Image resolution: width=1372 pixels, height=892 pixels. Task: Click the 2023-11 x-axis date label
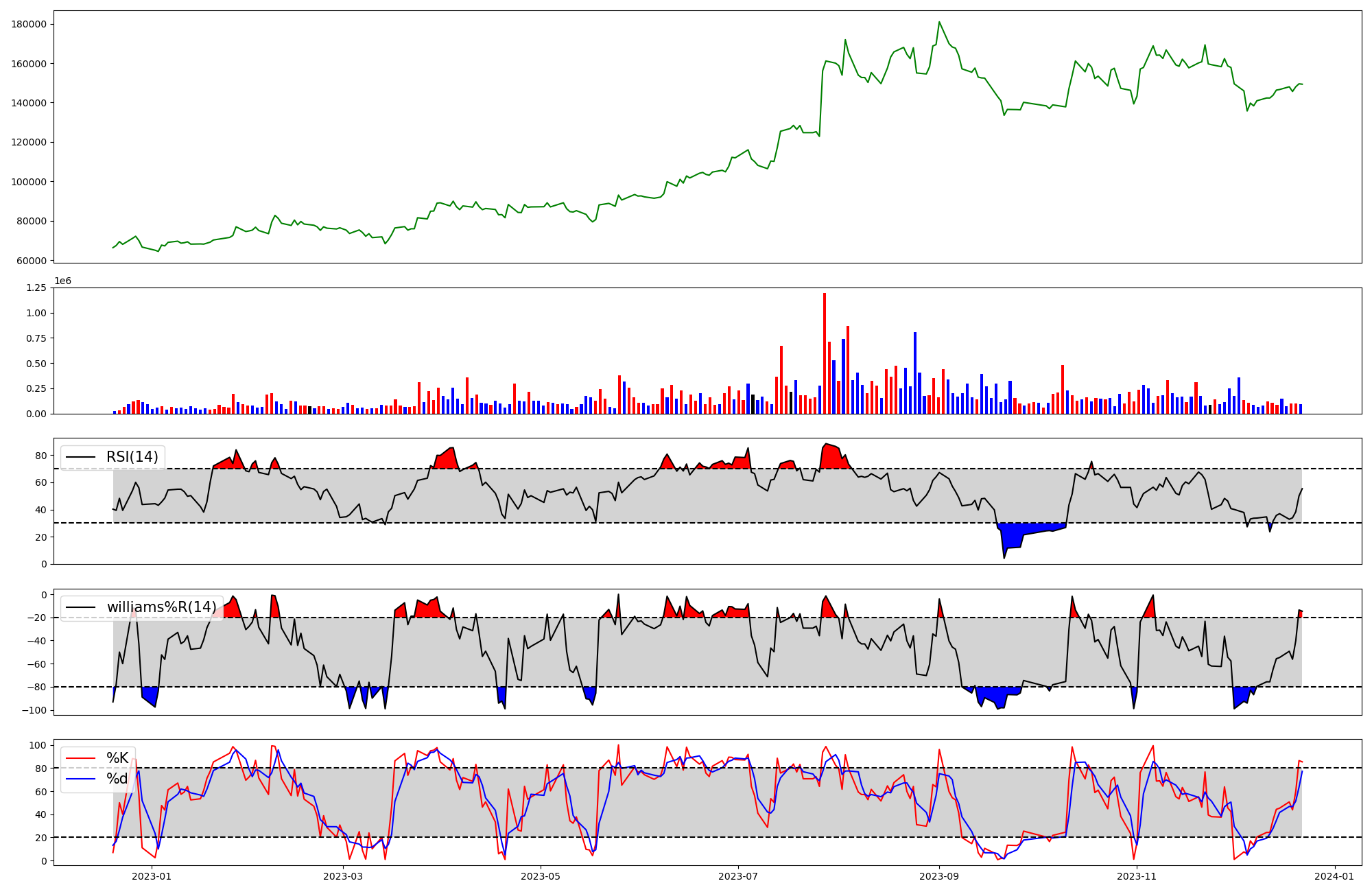point(1137,876)
